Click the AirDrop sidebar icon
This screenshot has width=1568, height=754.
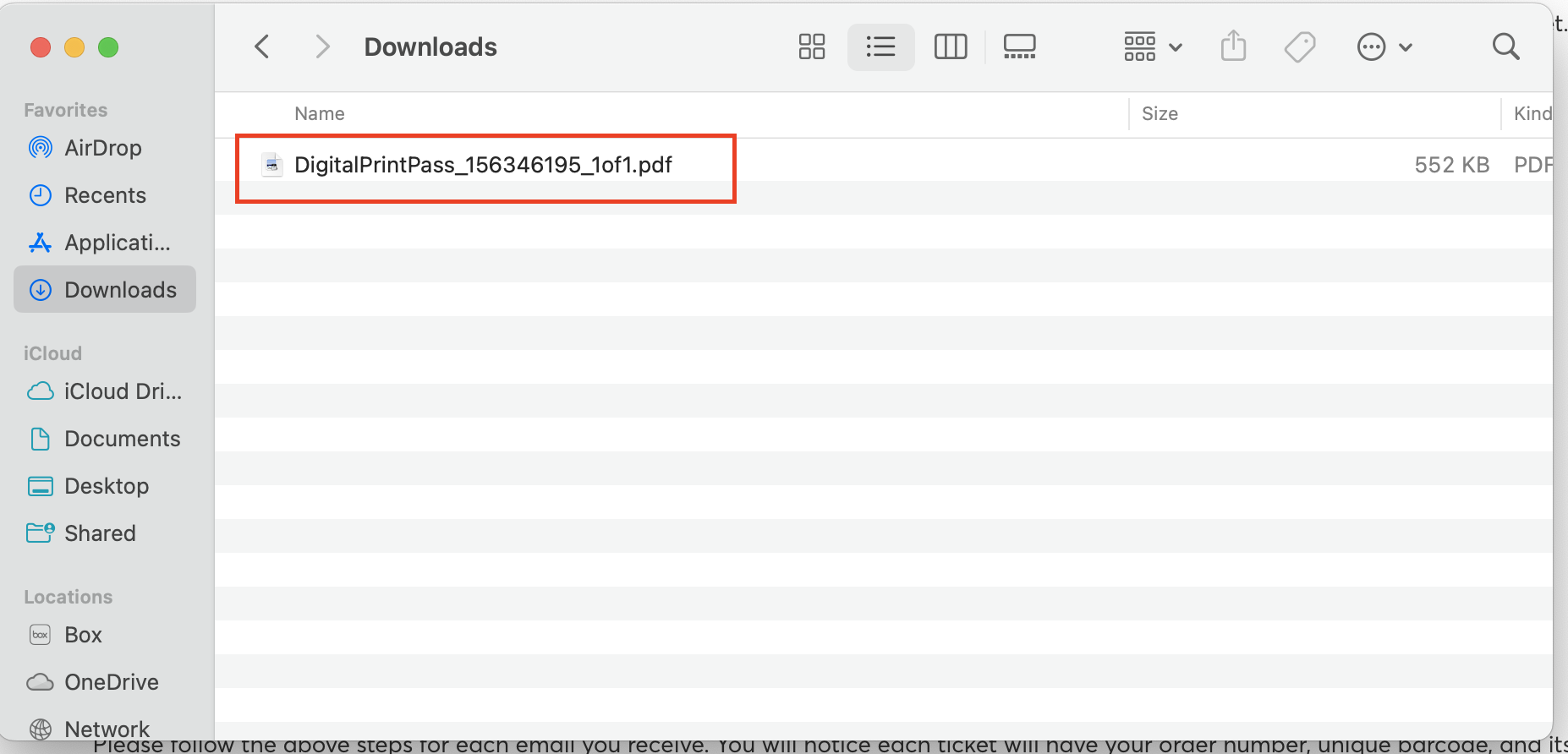pos(41,148)
